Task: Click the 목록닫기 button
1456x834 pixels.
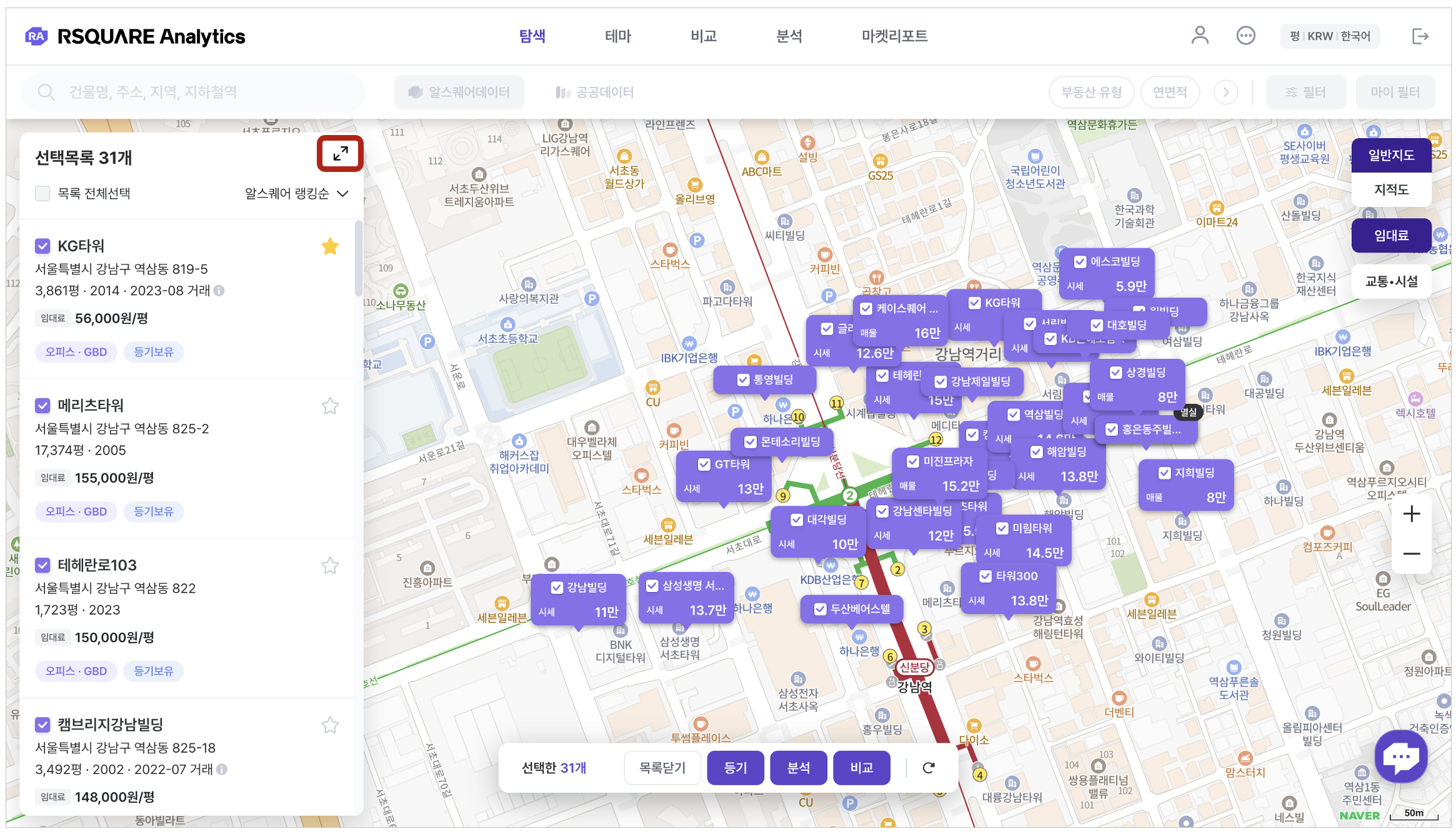Action: 662,768
